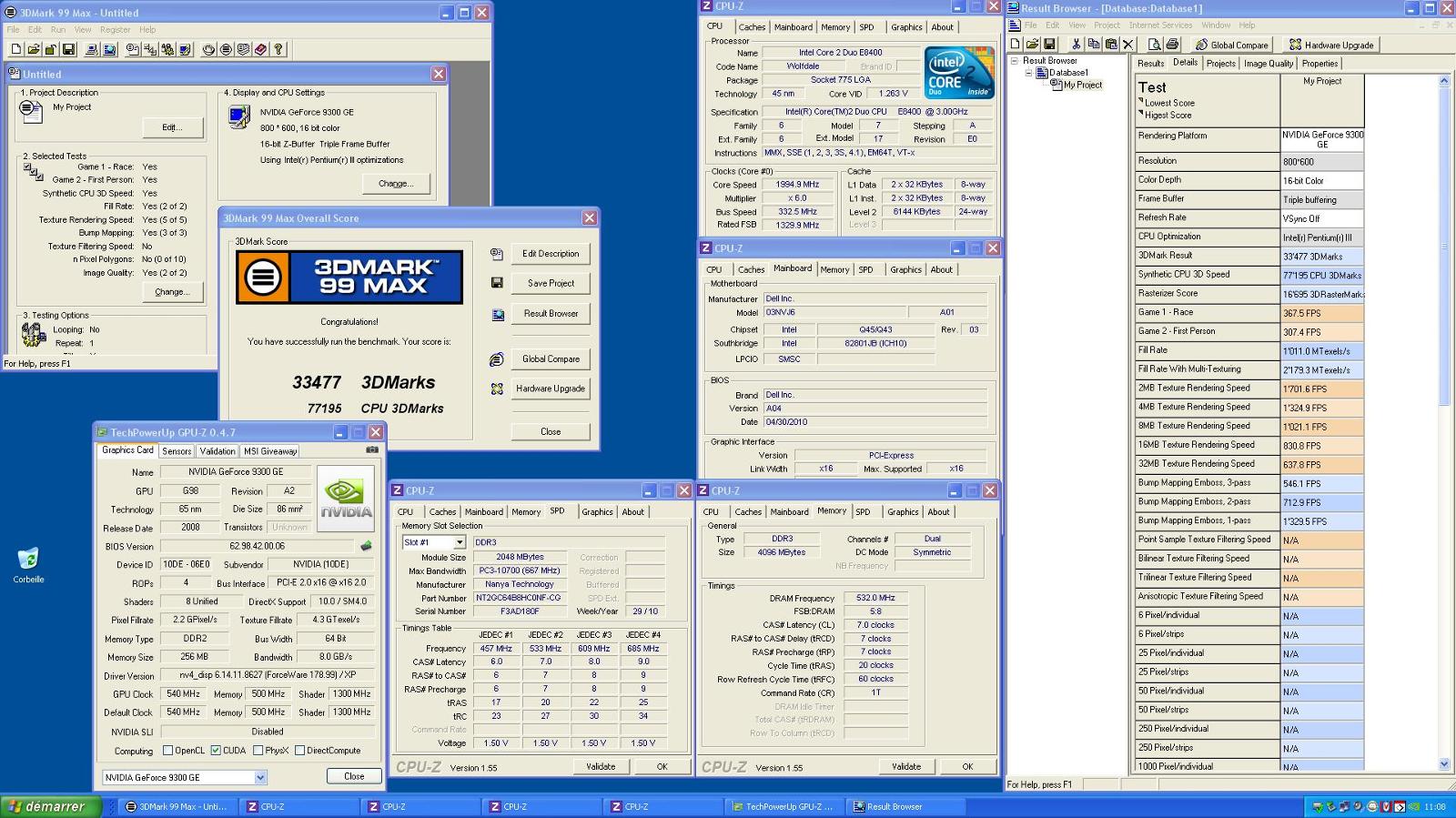Click GPU-Z camera screenshot icon
This screenshot has width=1456, height=818.
tap(372, 449)
